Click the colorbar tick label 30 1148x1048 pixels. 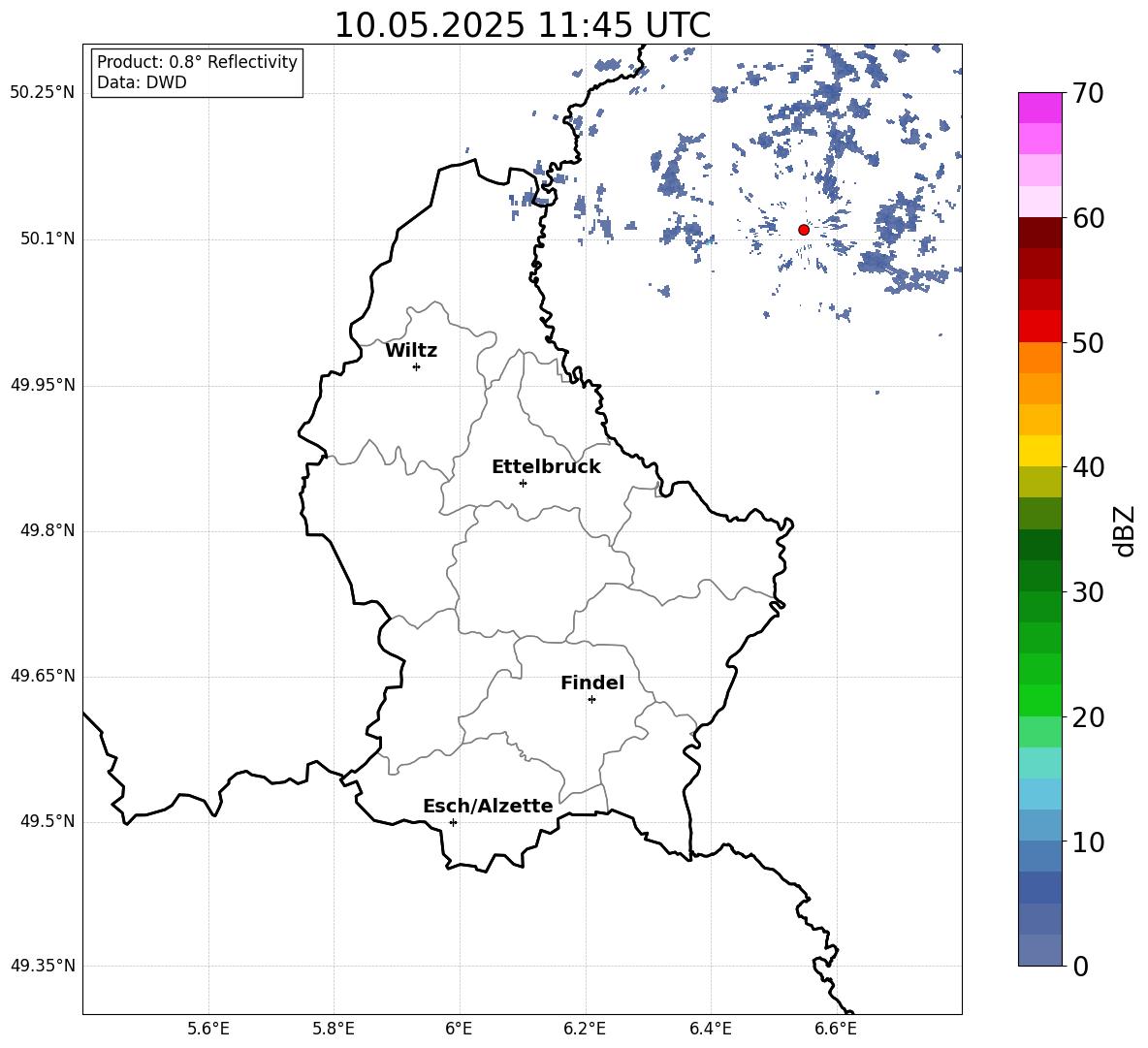click(x=1088, y=592)
